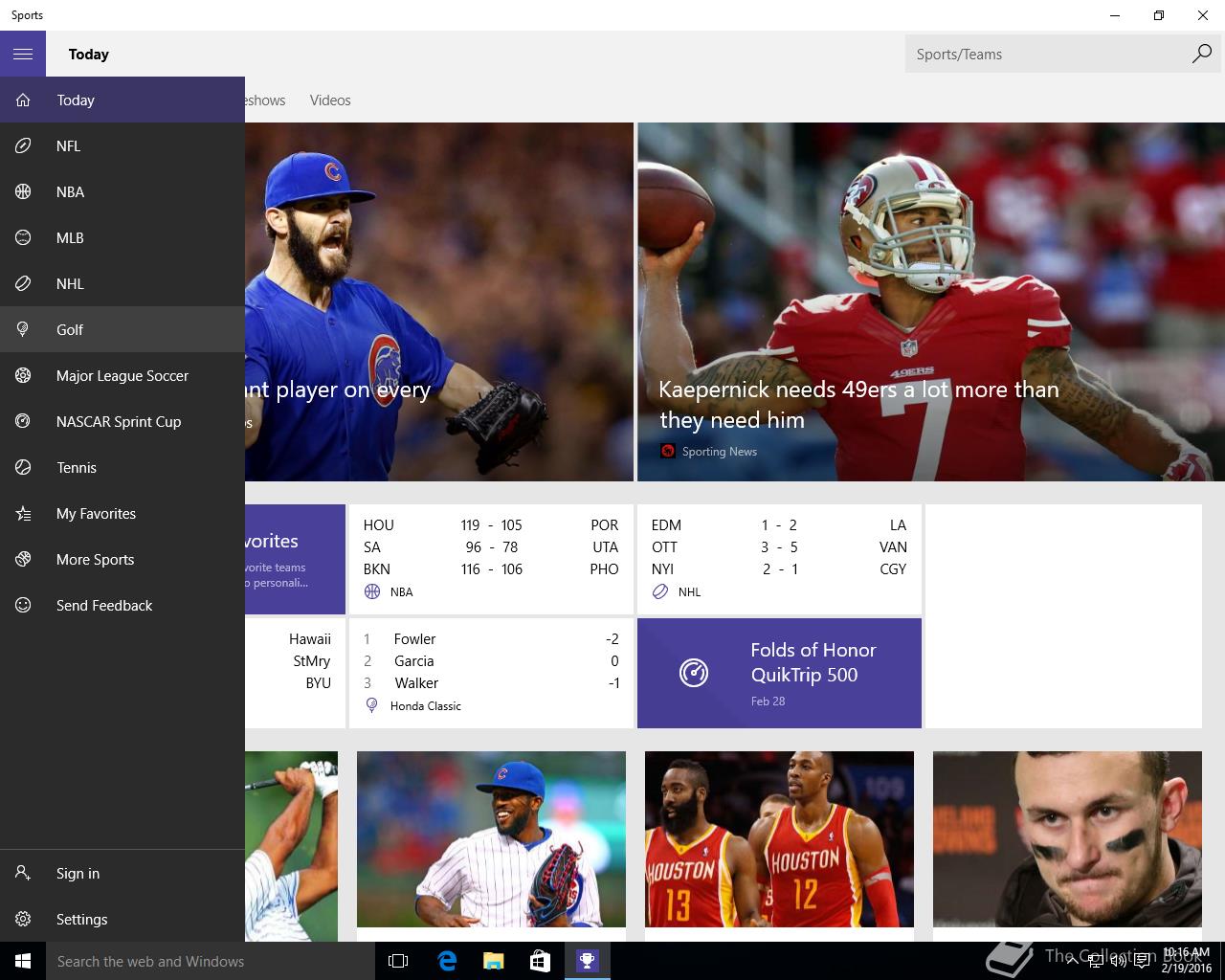Select Tennis in the sidebar
Viewport: 1225px width, 980px height.
[x=122, y=467]
